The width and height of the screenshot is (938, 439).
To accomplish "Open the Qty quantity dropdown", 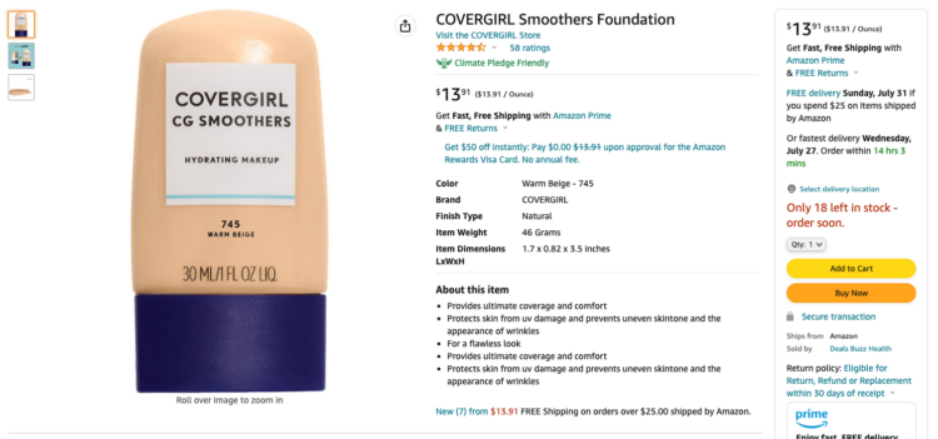I will (x=806, y=244).
